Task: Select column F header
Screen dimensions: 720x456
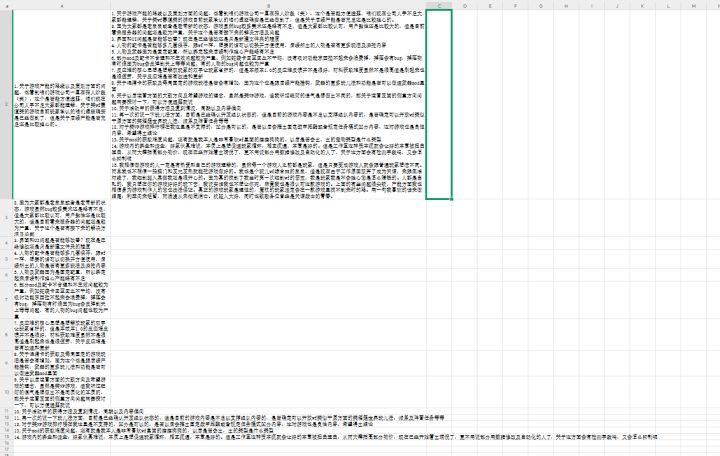Action: 515,6
